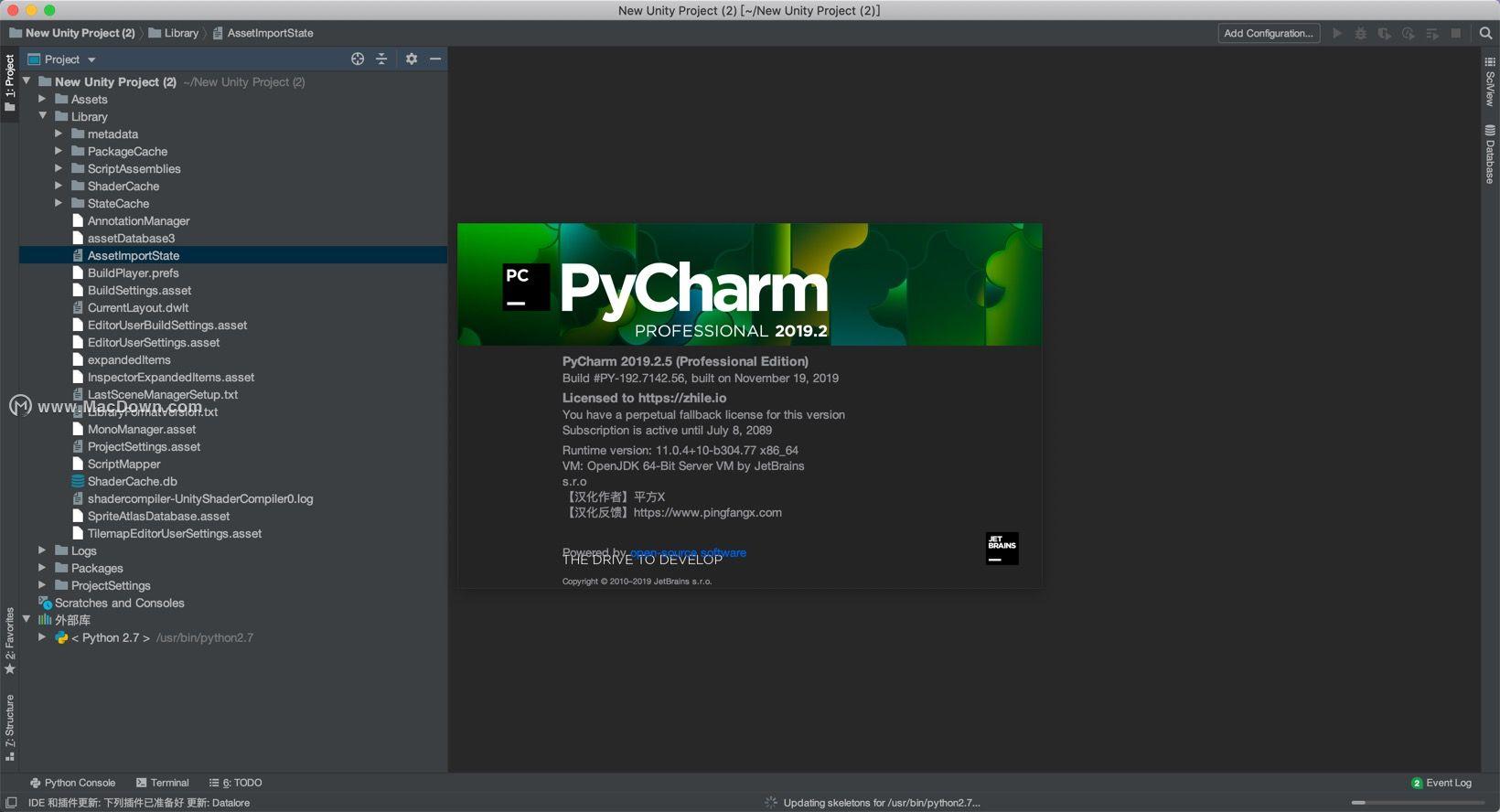Click the open-source software link
Viewport: 1500px width, 812px height.
click(x=688, y=552)
